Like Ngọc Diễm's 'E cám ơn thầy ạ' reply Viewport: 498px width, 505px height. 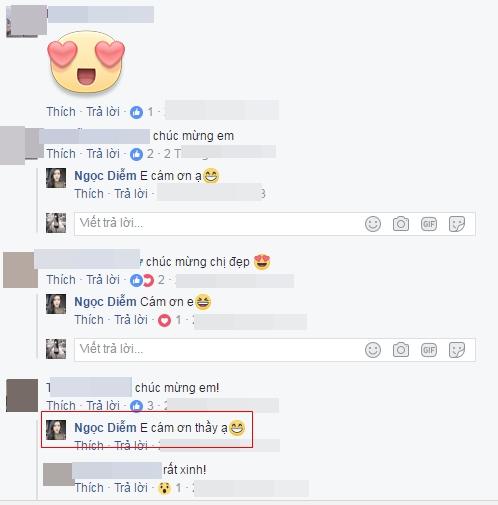click(x=89, y=446)
